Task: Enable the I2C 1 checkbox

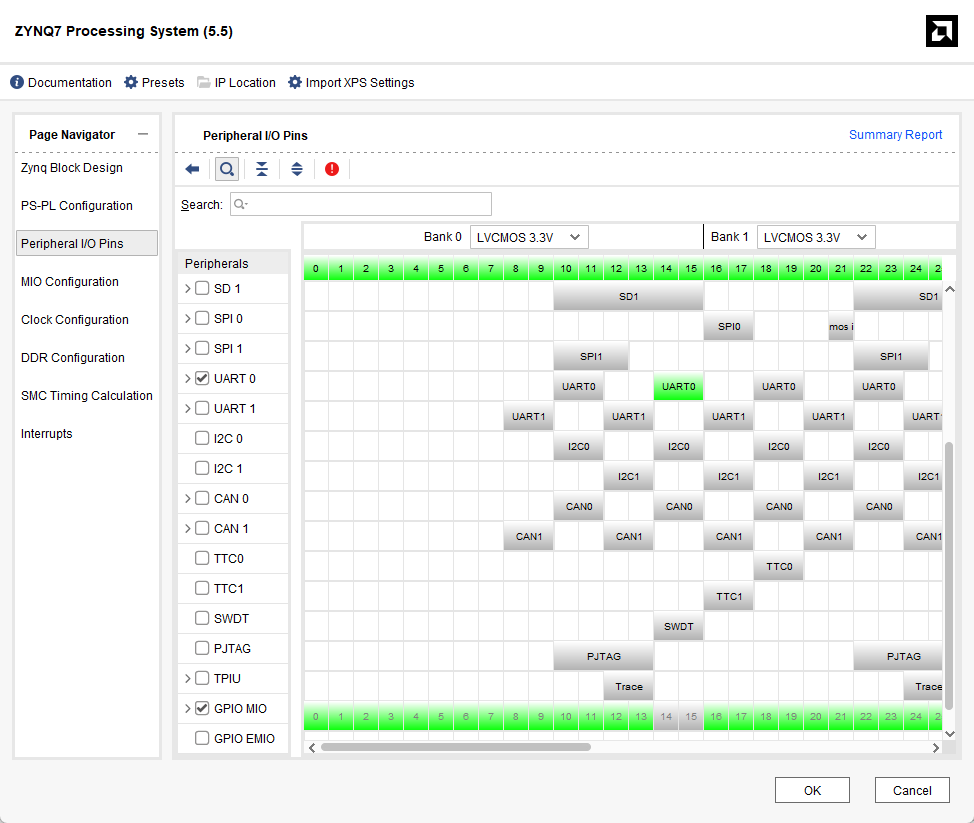Action: tap(202, 468)
